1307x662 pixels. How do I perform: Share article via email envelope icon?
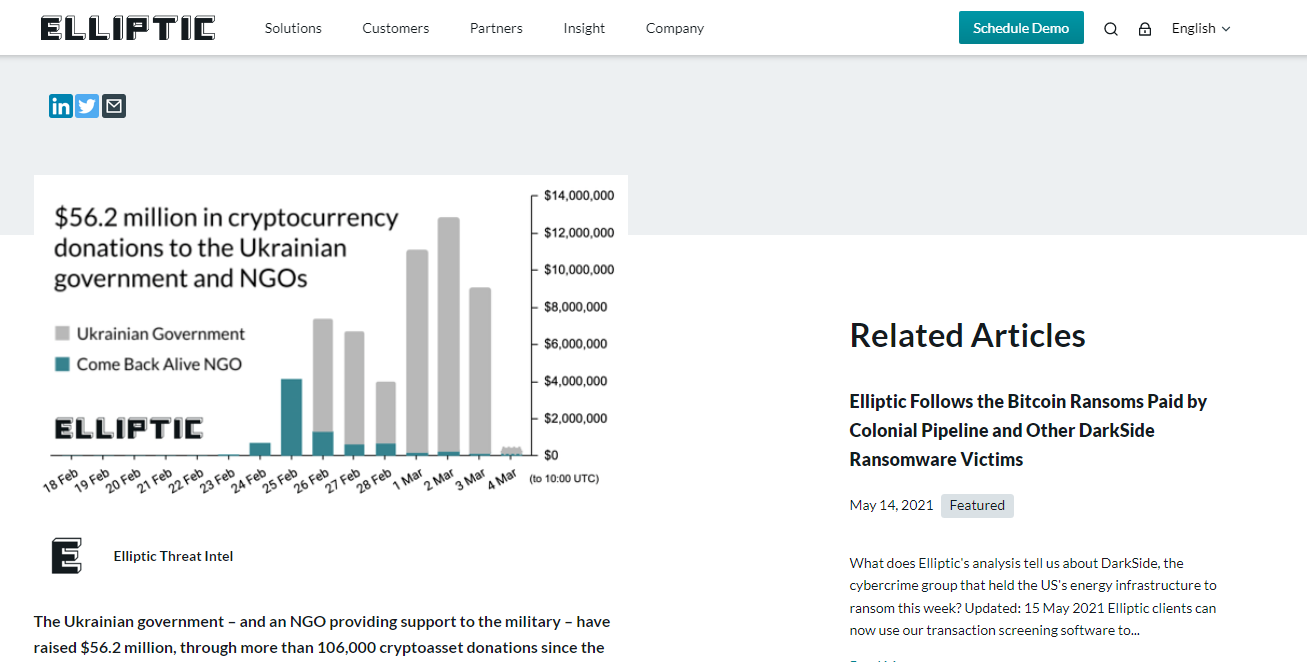(x=114, y=106)
